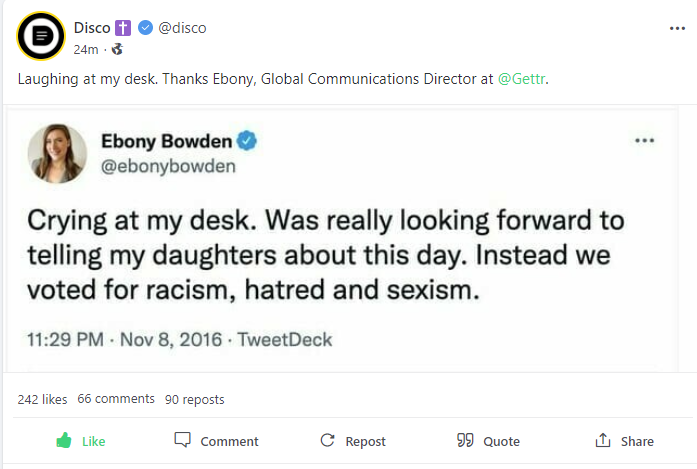Open the three-dot menu on embedded tweet
Viewport: 697px width, 469px height.
tap(644, 141)
